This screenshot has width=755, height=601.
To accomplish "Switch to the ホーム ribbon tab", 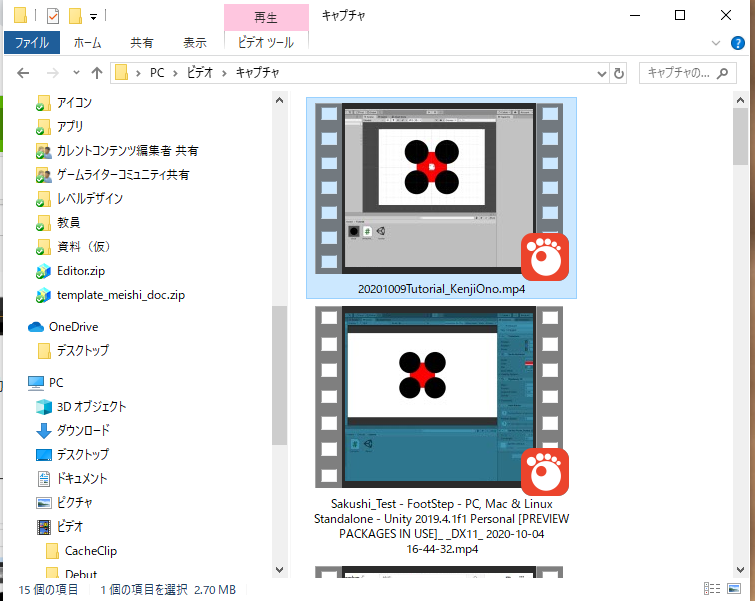I will click(87, 42).
